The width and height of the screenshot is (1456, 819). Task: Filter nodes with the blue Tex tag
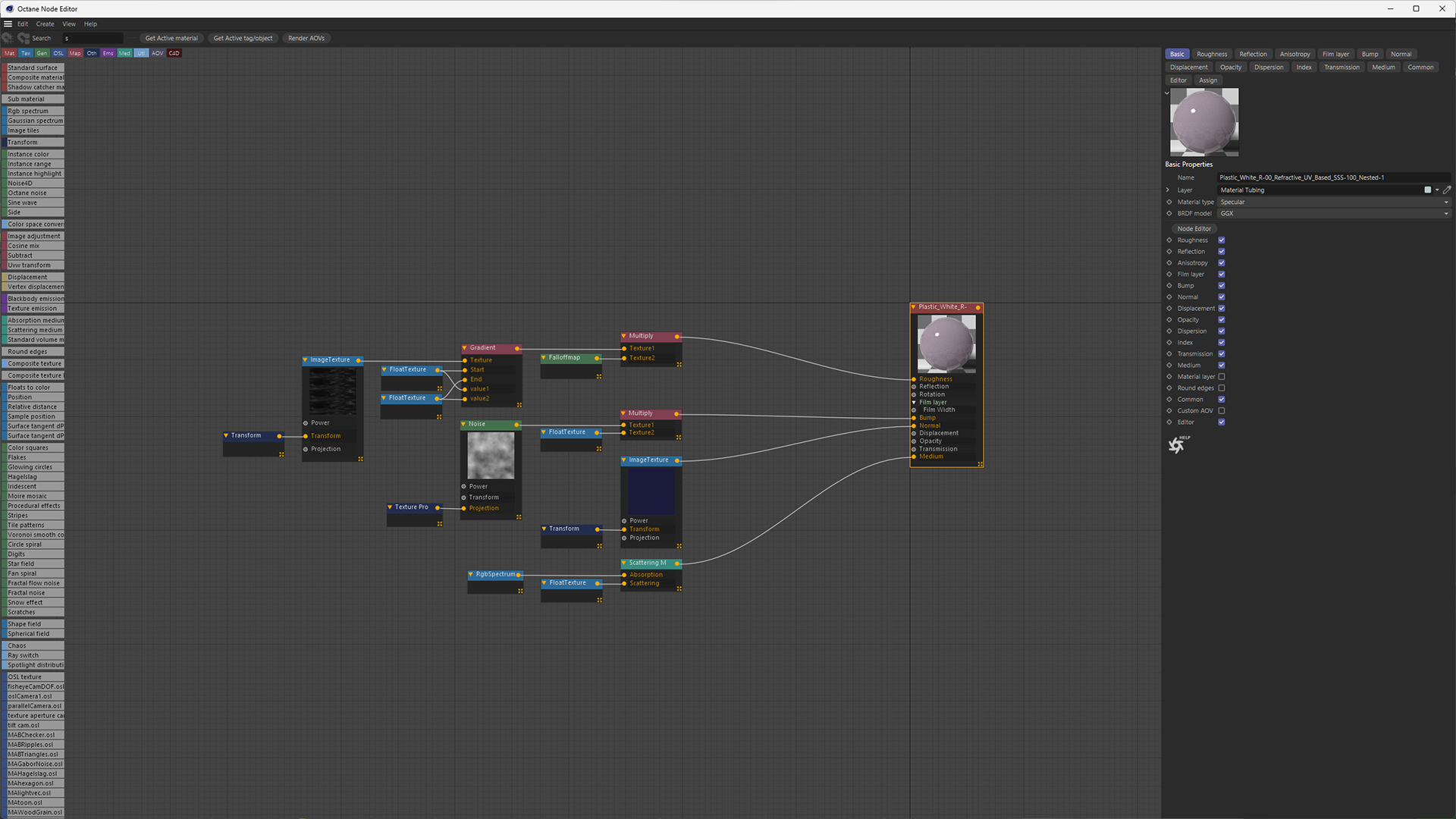coord(26,53)
